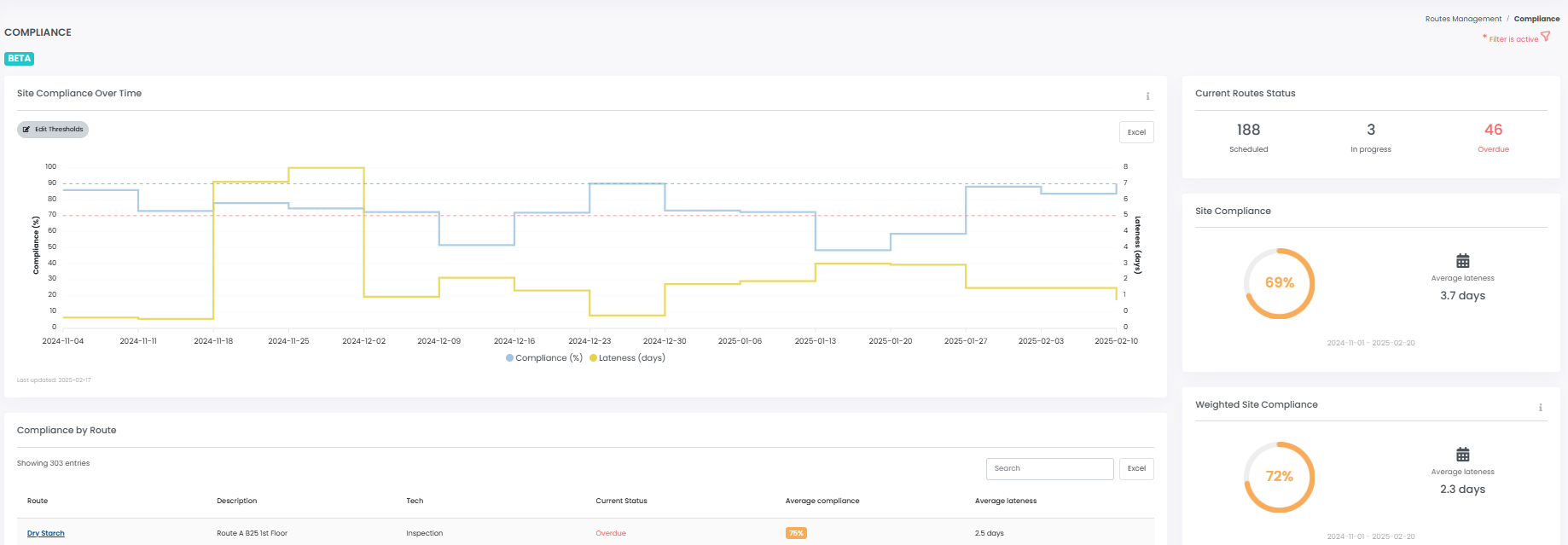Sort by Average compliance column header
This screenshot has height=545, width=1568.
[822, 501]
